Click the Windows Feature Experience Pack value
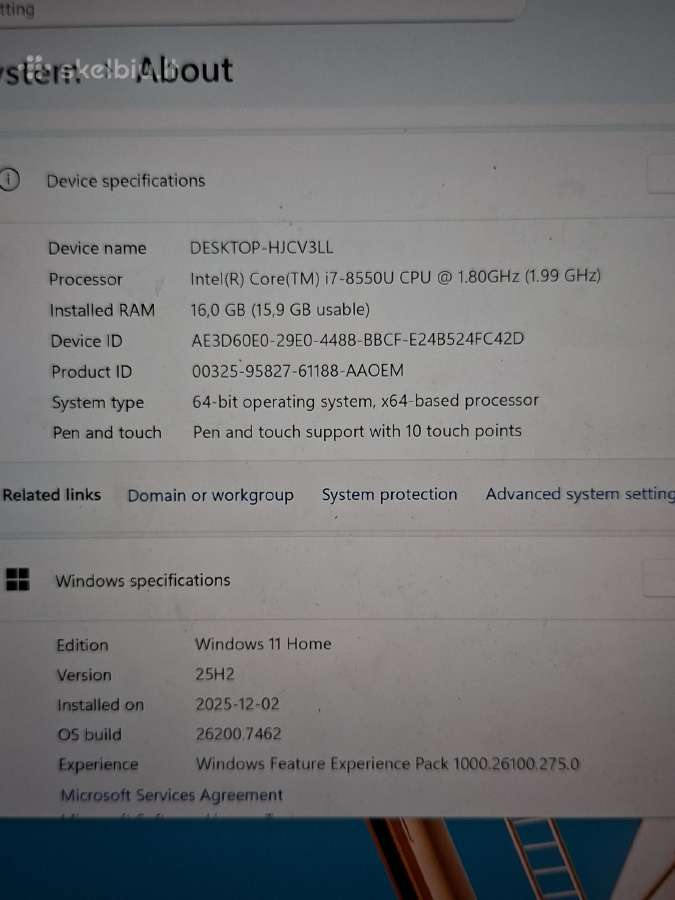The image size is (675, 900). [x=387, y=764]
